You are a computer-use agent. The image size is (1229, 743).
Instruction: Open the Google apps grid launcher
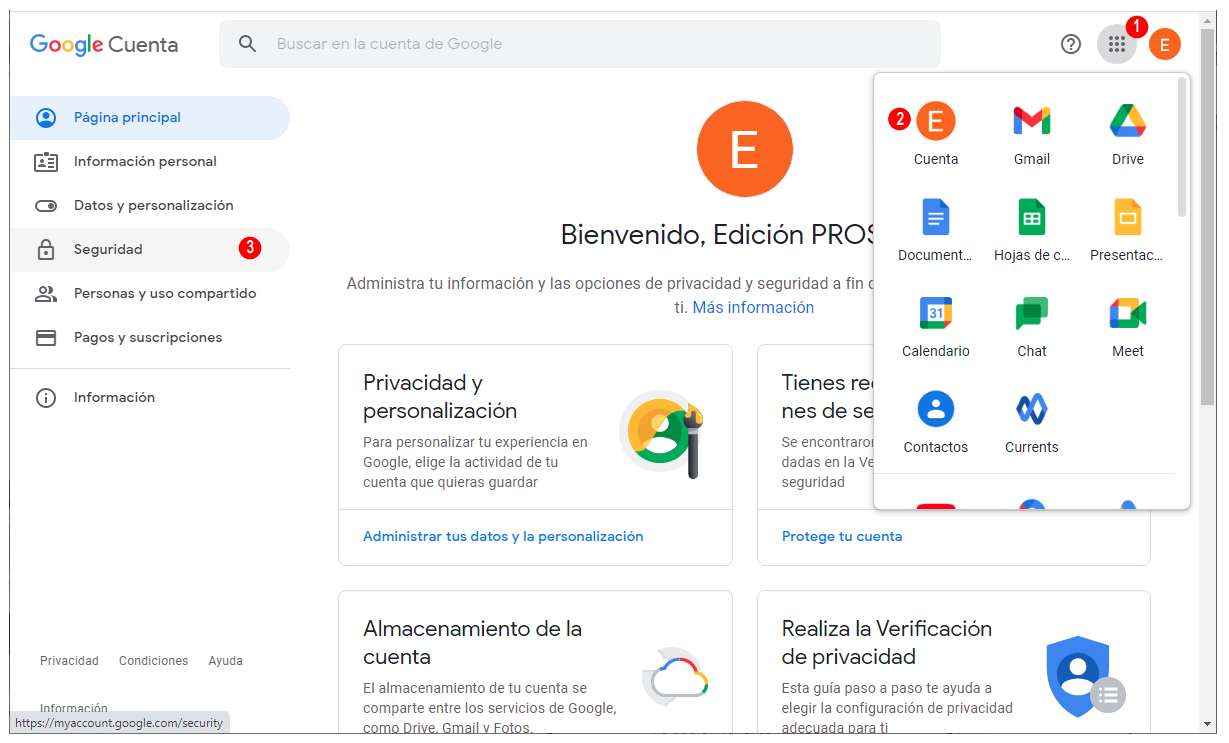[x=1117, y=44]
